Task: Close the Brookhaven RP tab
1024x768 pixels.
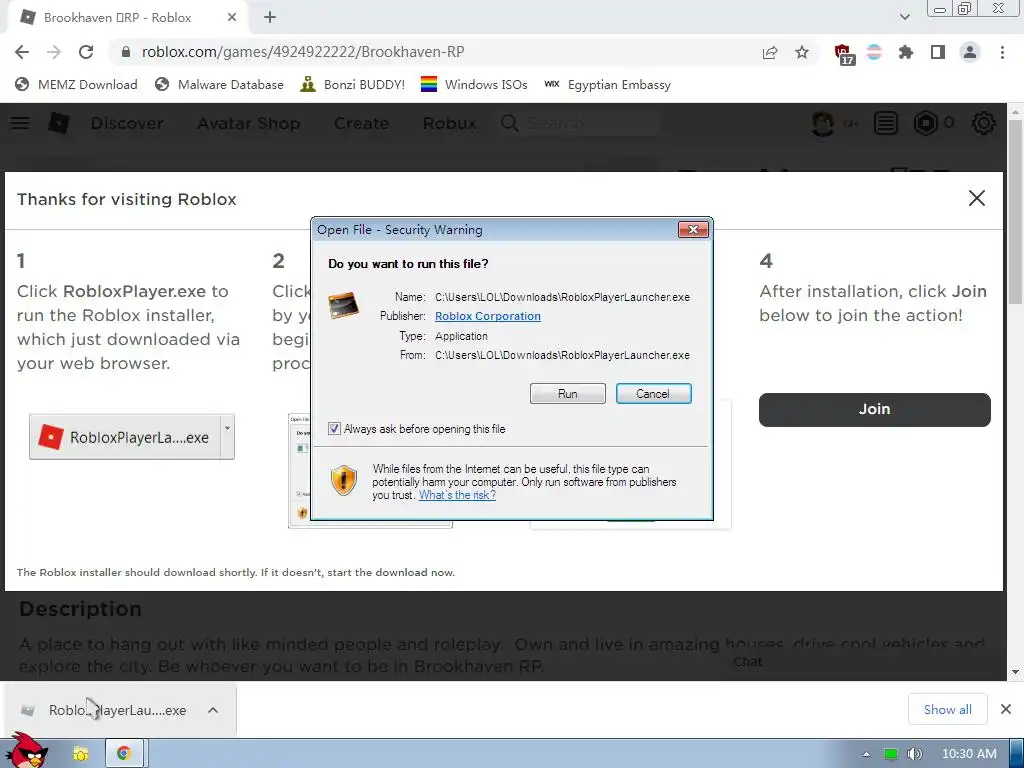Action: pos(232,18)
